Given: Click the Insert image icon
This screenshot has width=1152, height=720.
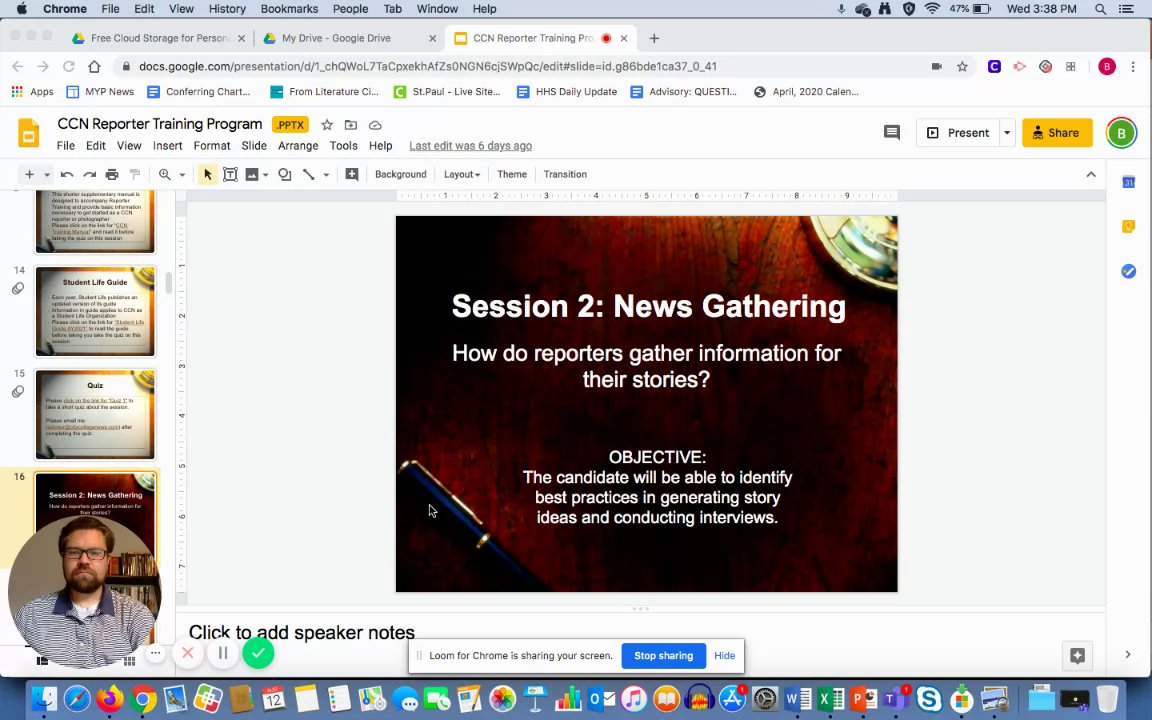Looking at the screenshot, I should tap(252, 174).
